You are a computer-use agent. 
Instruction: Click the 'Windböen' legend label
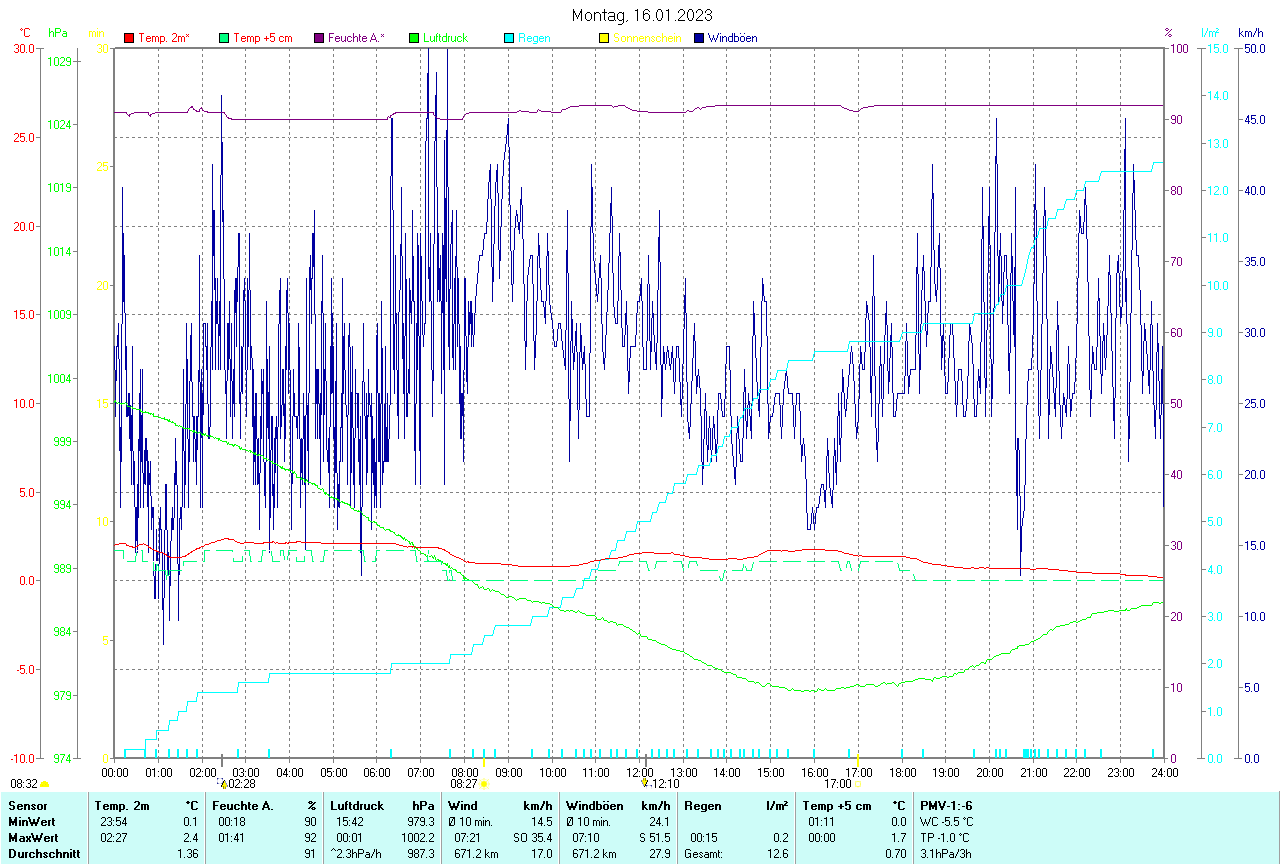(x=733, y=38)
